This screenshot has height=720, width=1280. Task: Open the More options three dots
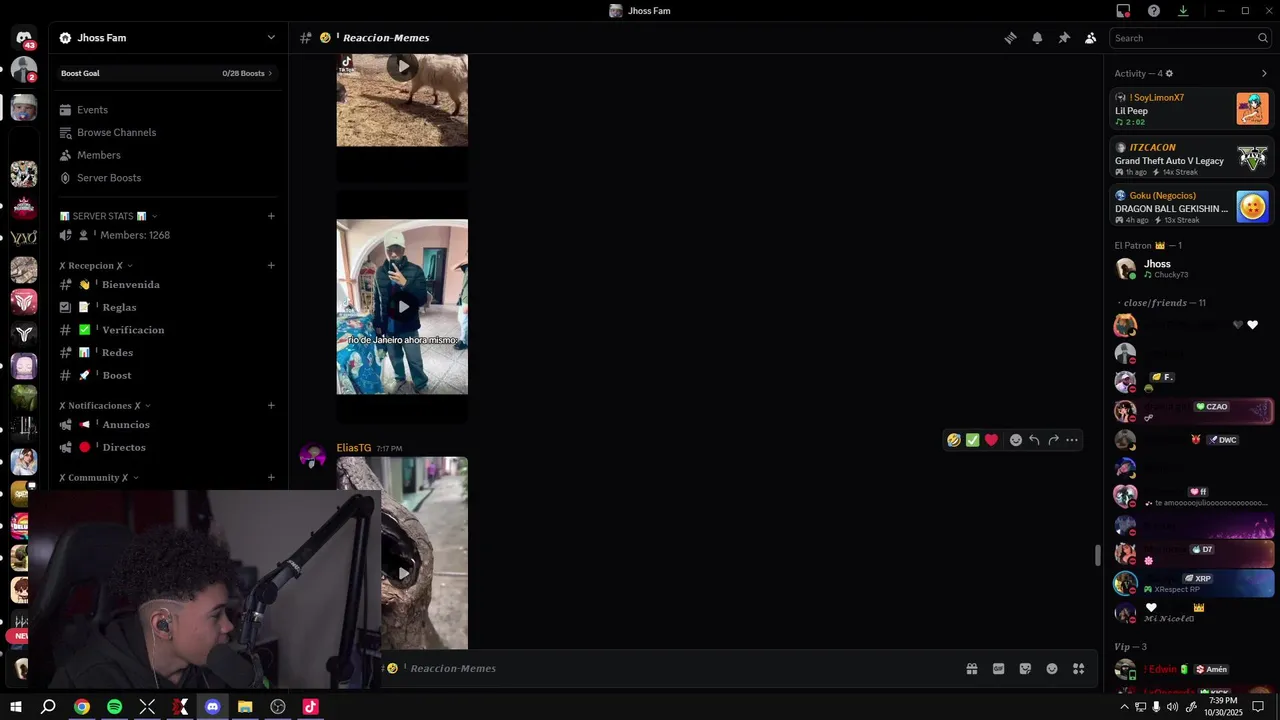1072,440
